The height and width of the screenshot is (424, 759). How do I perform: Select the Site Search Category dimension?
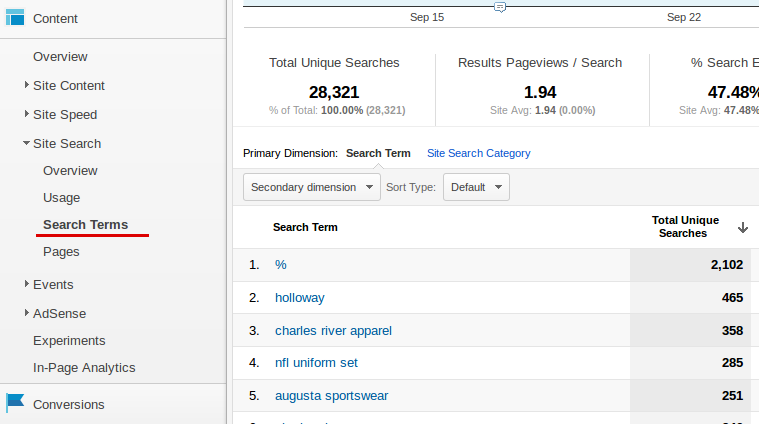(x=478, y=153)
